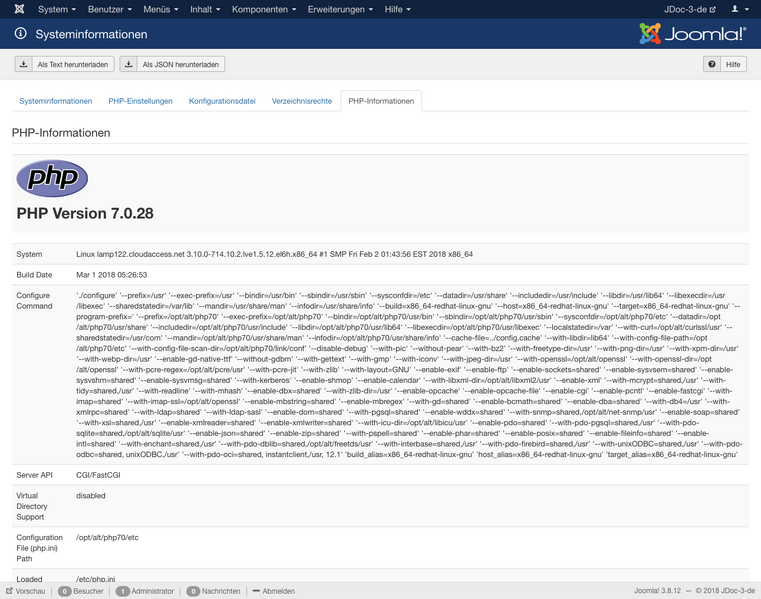This screenshot has height=599, width=761.
Task: Click the Configure Command row label
Action: click(34, 300)
